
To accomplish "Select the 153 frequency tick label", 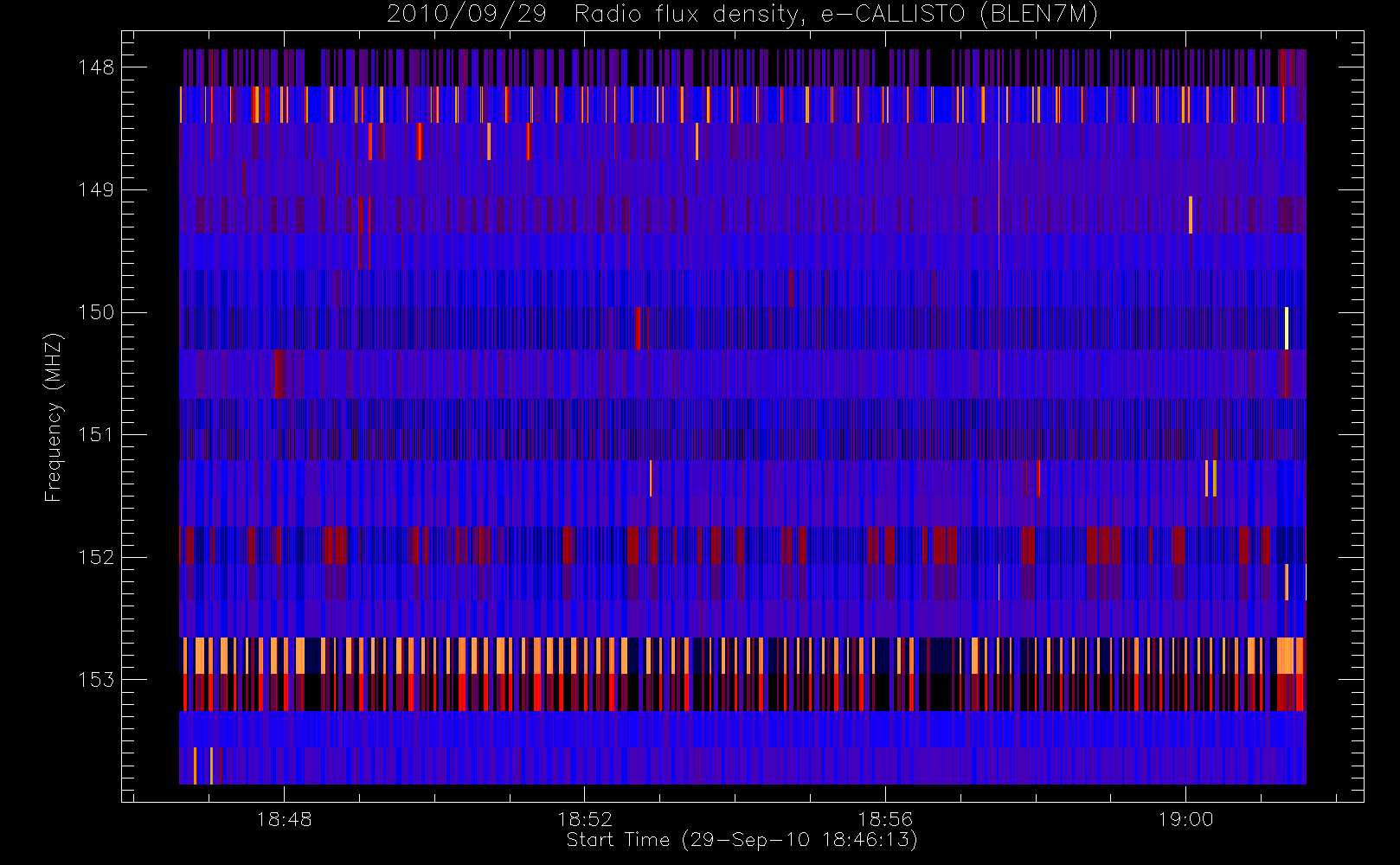I will [x=96, y=679].
